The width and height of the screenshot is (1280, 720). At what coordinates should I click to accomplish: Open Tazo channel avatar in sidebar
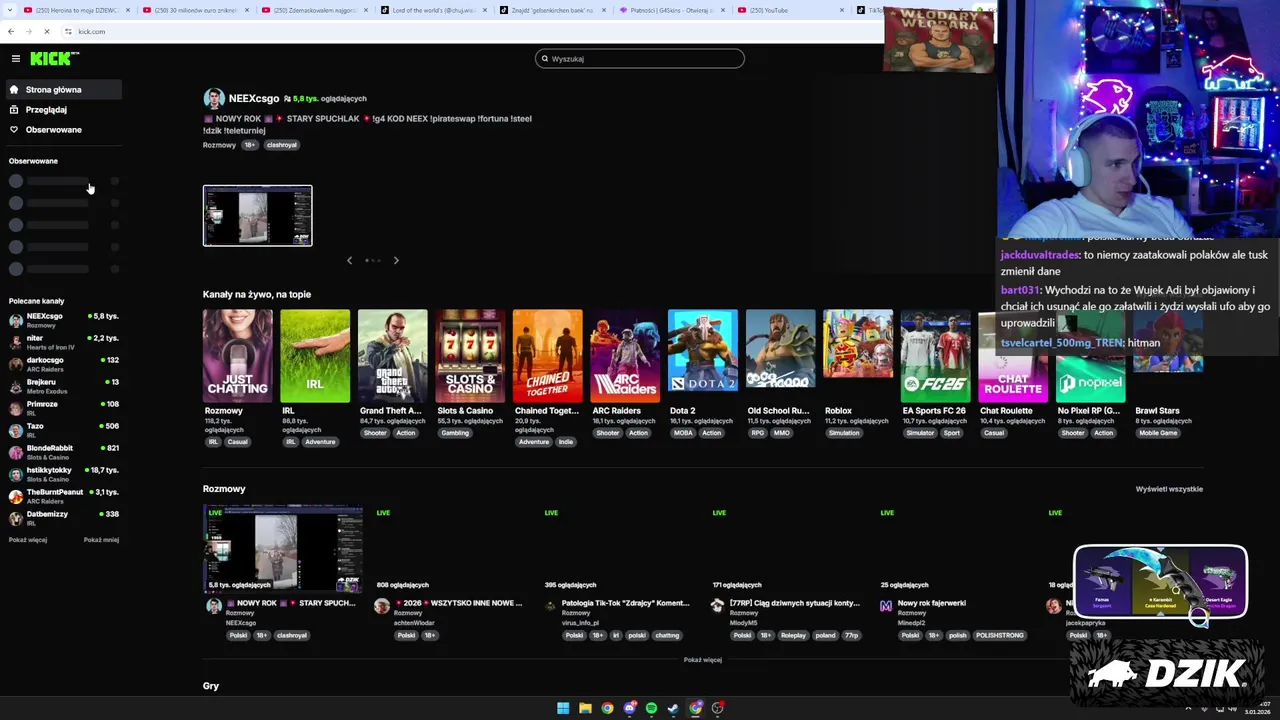pyautogui.click(x=16, y=430)
